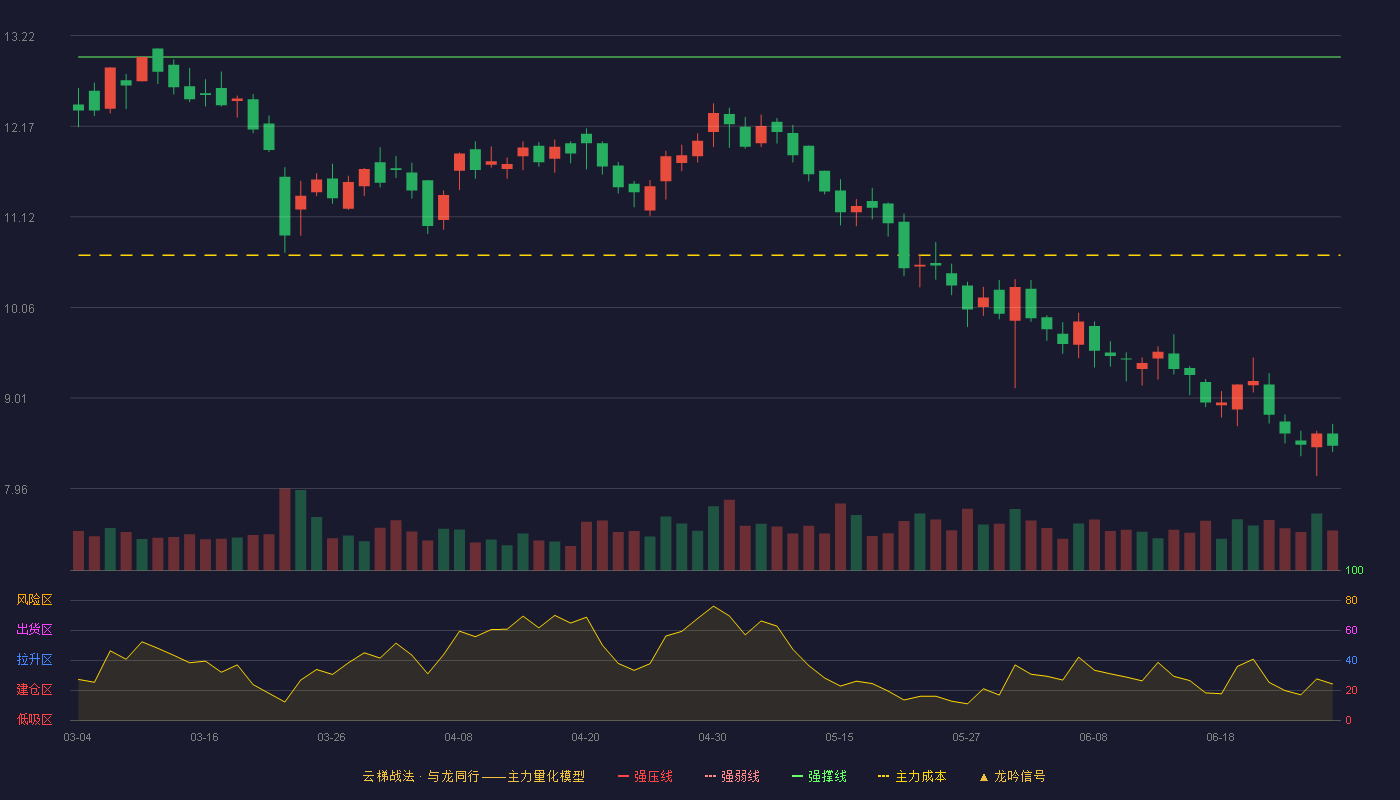This screenshot has height=800, width=1400.
Task: Click the 7.96 price axis label
Action: [x=16, y=490]
